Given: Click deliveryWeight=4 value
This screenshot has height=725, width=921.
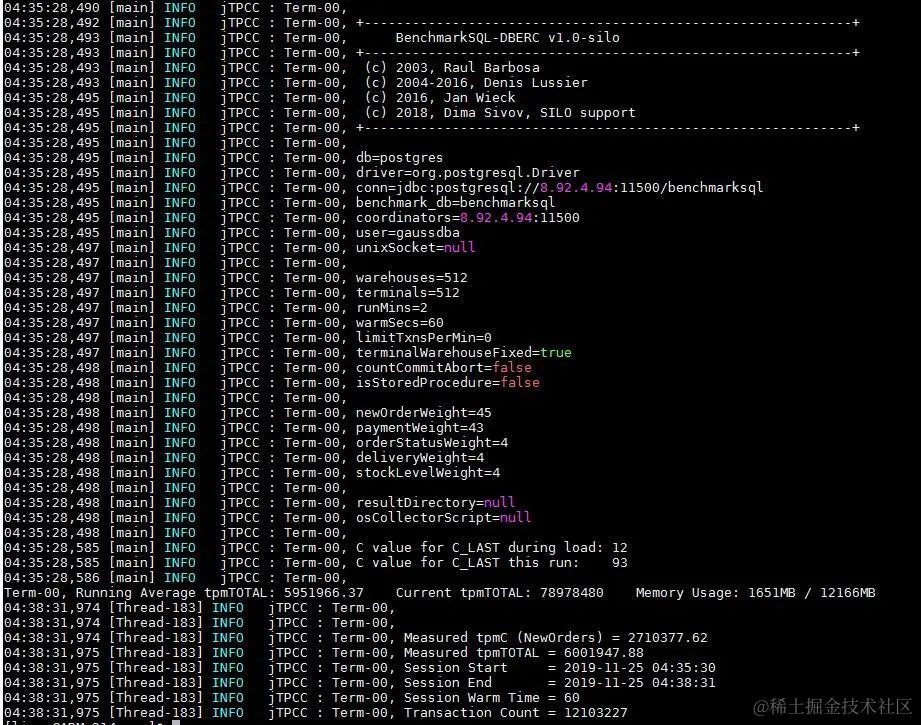Looking at the screenshot, I should 419,458.
